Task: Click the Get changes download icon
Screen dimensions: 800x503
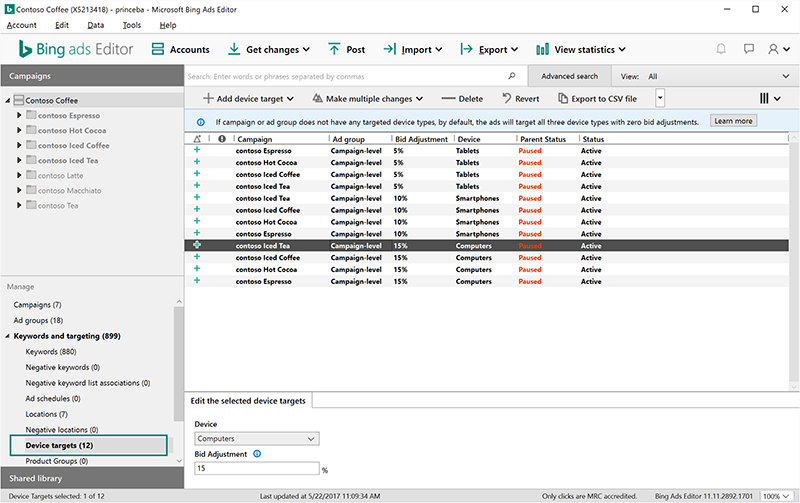Action: point(234,49)
